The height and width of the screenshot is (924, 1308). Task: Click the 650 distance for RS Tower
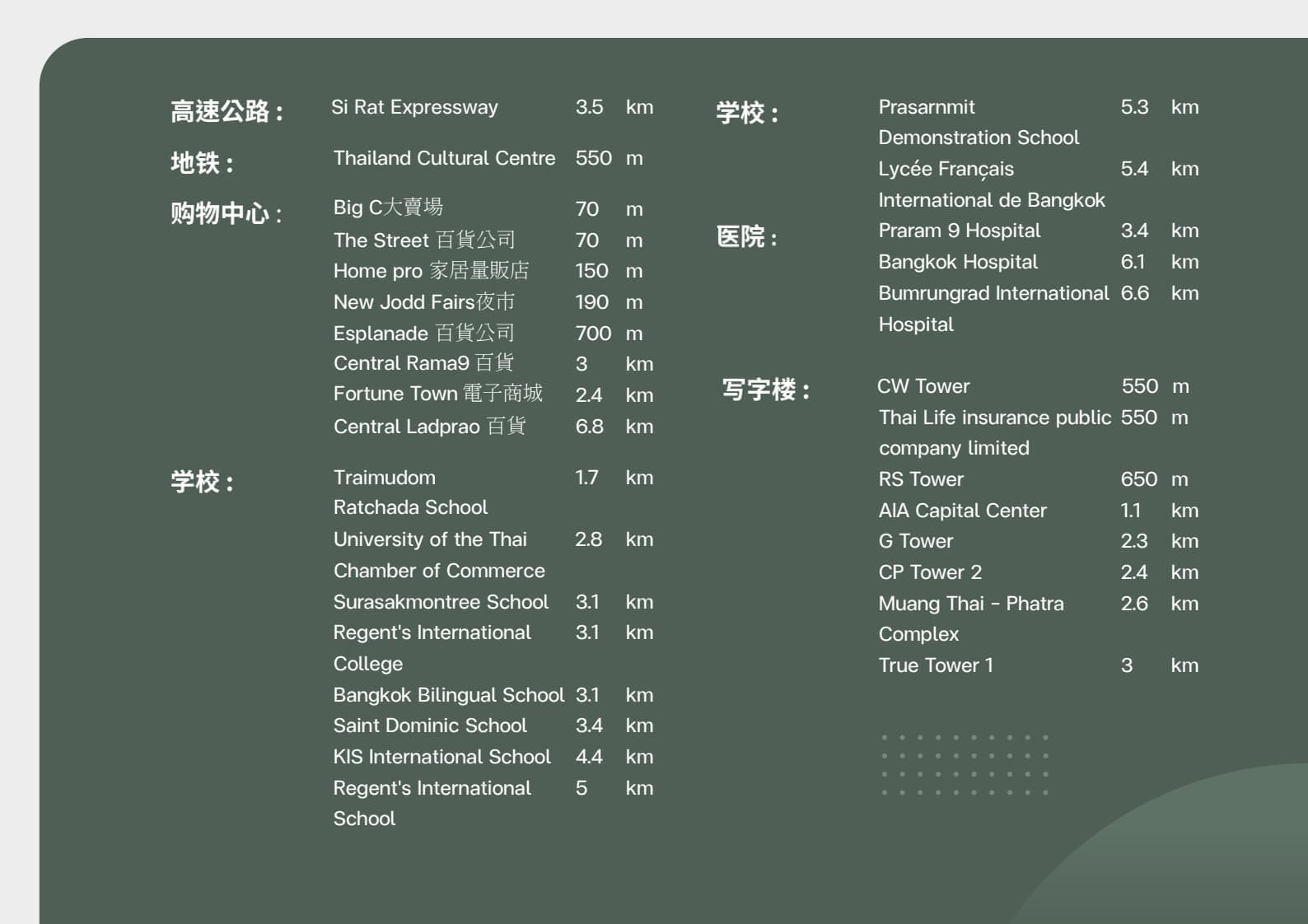coord(1139,479)
